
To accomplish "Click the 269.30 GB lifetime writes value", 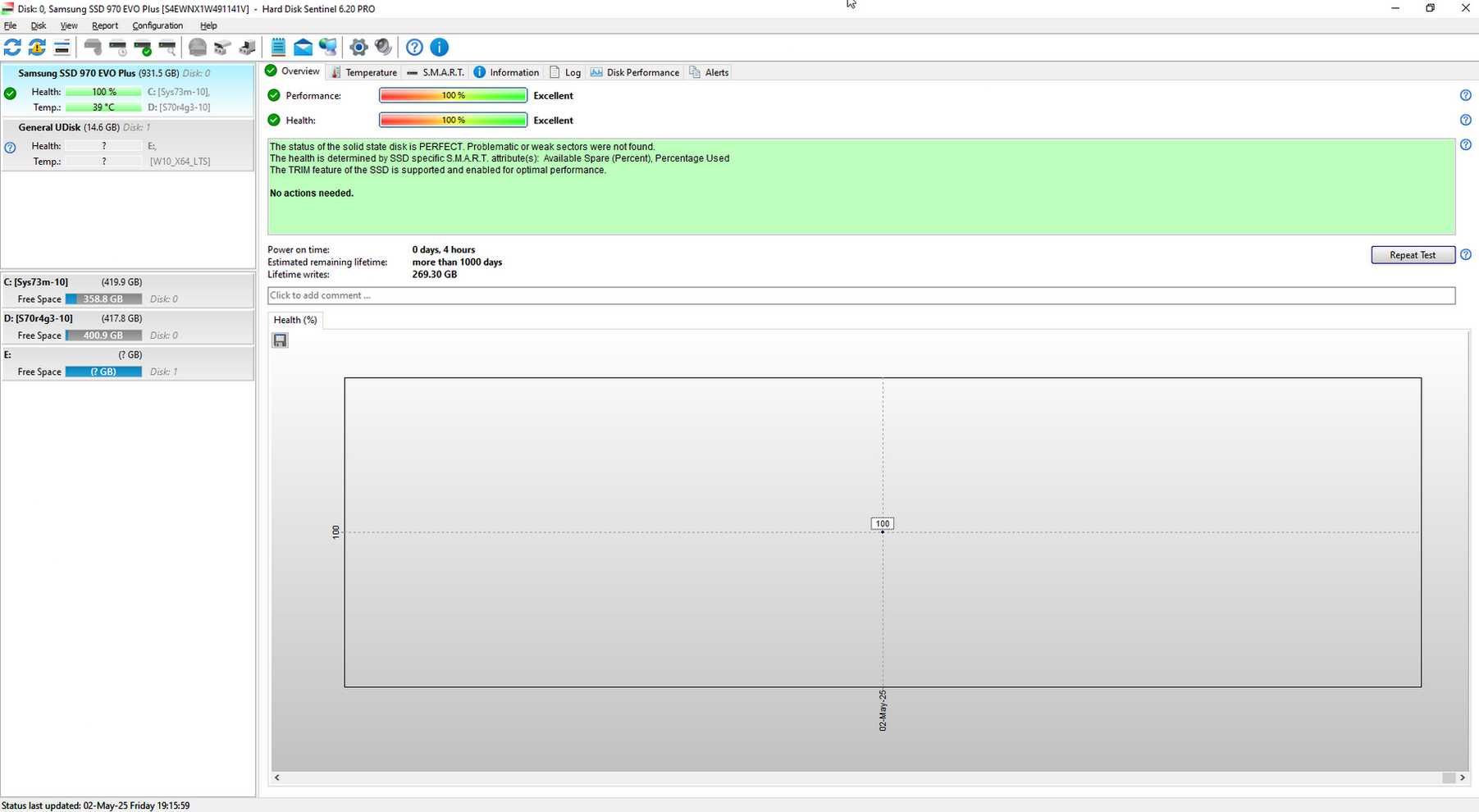I will [x=435, y=275].
